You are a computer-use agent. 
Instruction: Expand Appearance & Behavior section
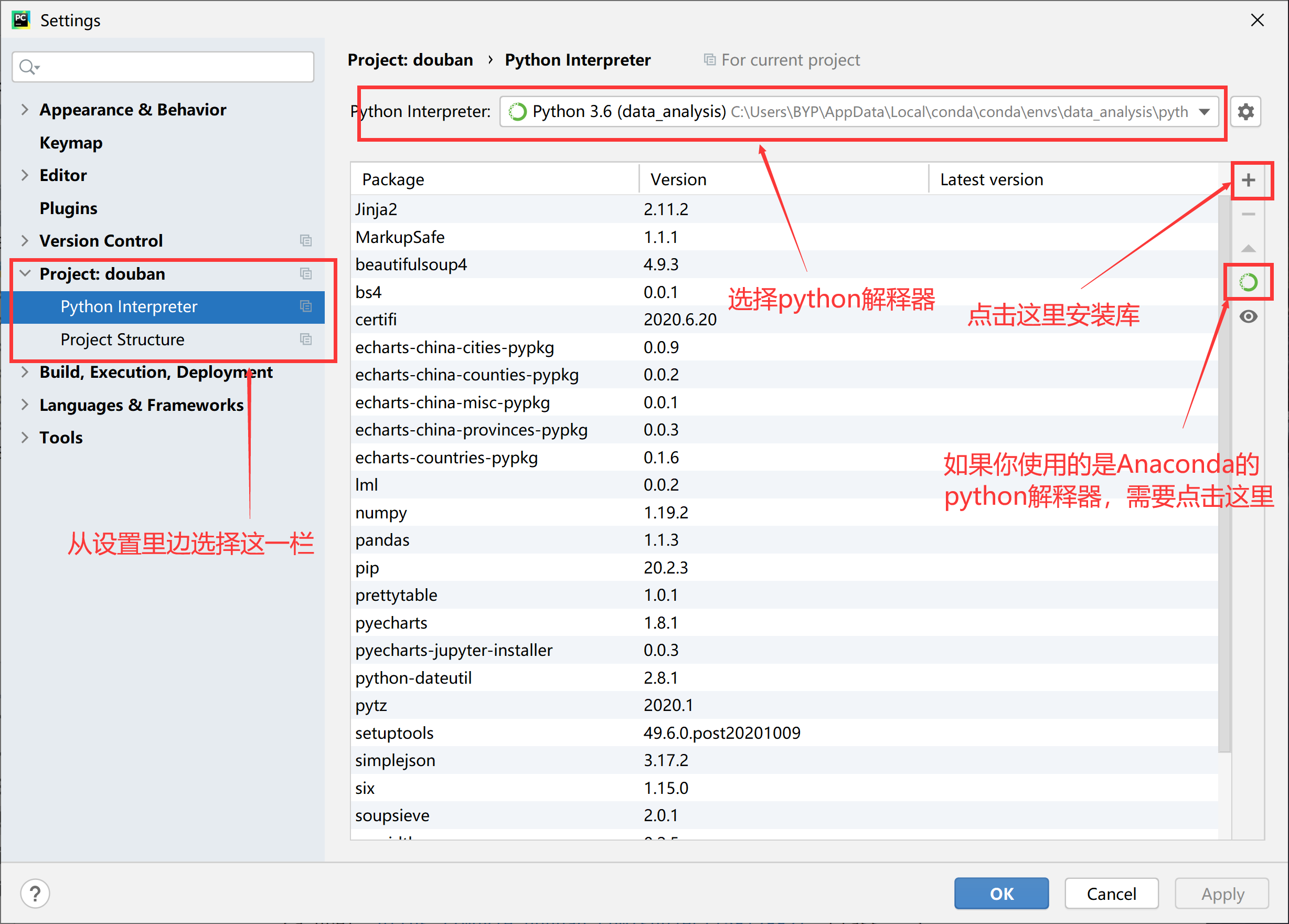coord(25,110)
